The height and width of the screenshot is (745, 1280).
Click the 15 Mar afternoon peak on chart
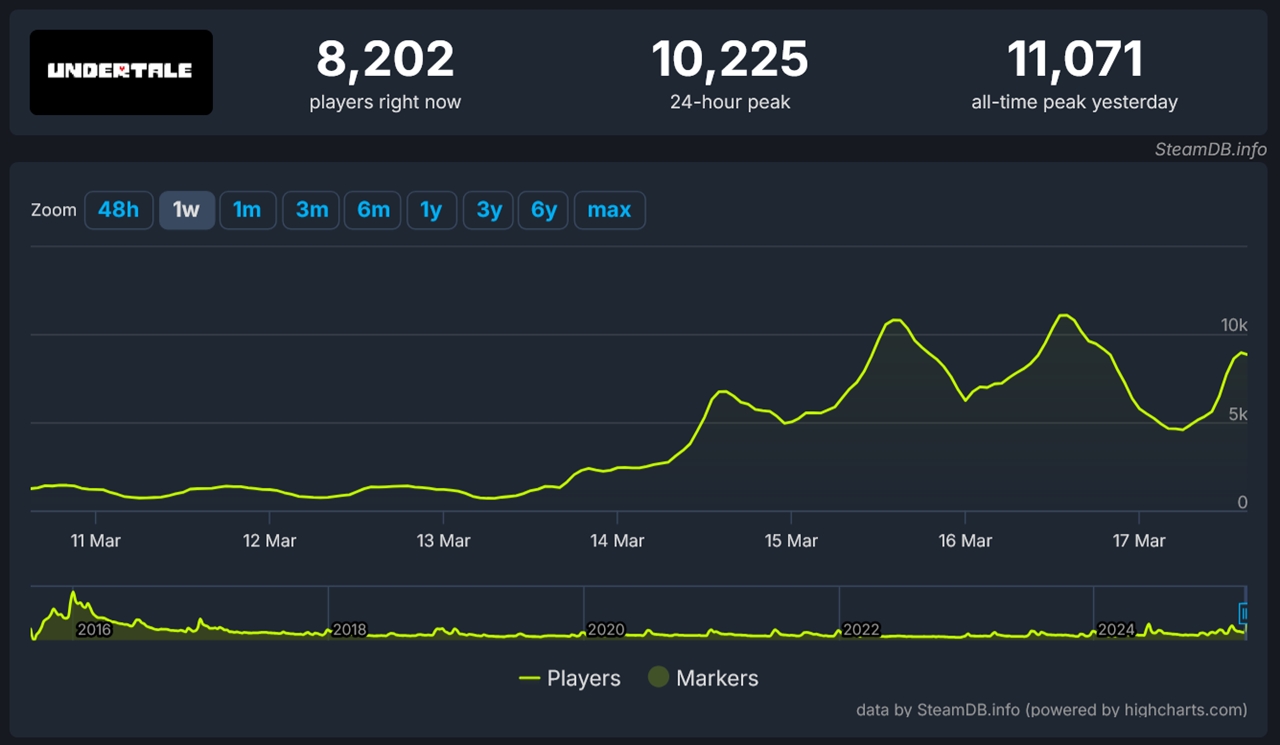894,320
